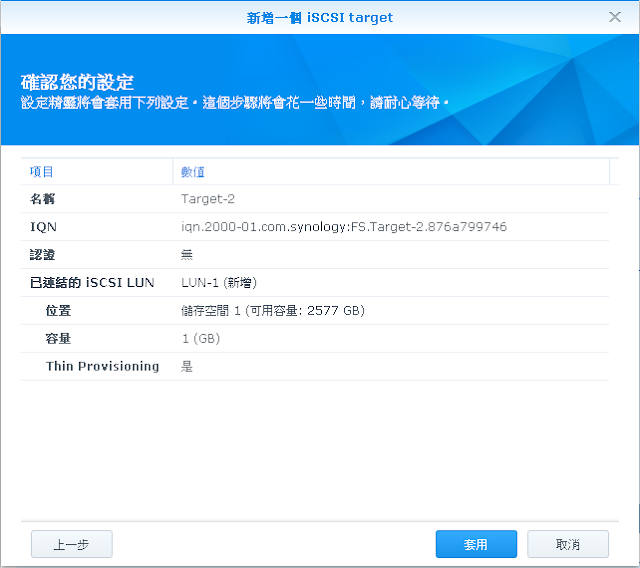
Task: Click the 項目 column header
Action: pos(42,172)
